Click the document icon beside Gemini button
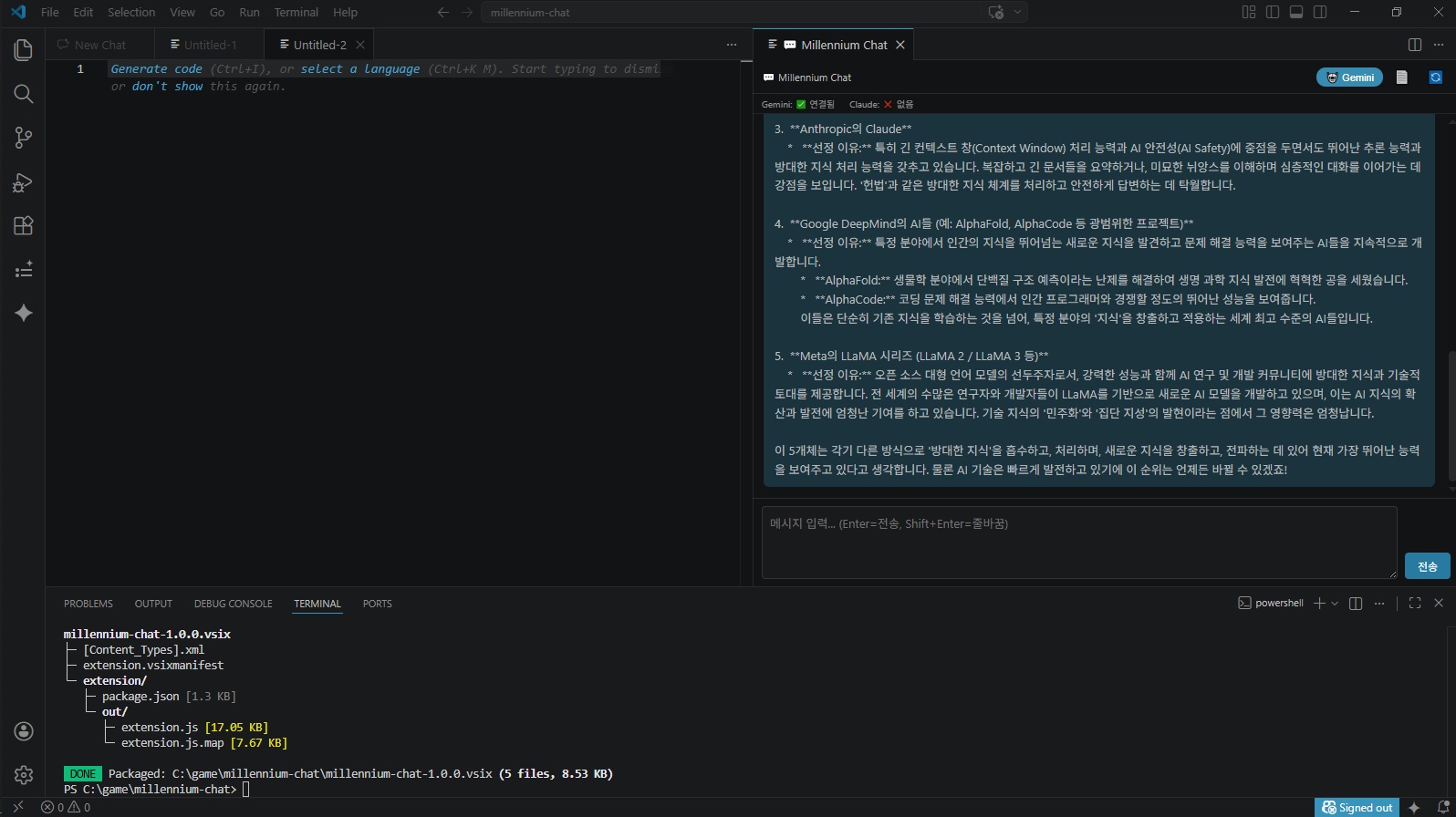 click(x=1402, y=78)
